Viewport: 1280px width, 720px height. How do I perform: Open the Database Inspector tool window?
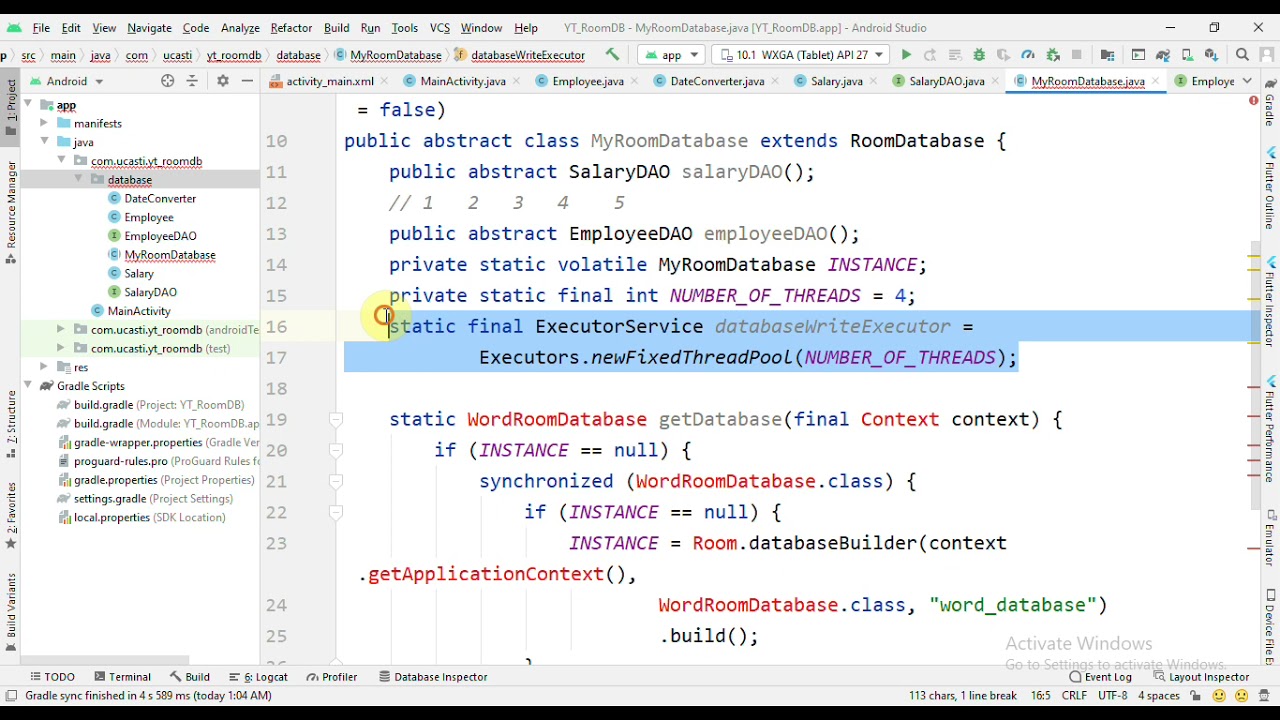pyautogui.click(x=433, y=677)
